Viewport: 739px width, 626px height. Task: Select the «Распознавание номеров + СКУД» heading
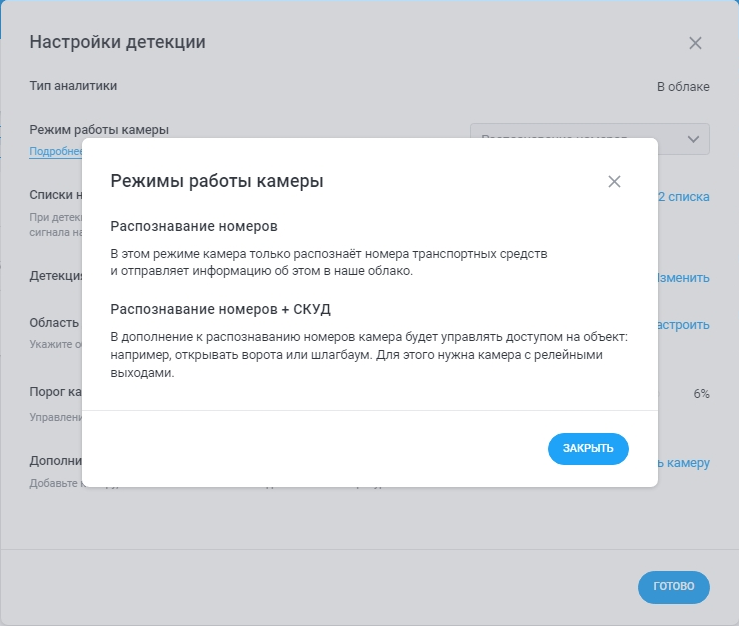point(220,308)
